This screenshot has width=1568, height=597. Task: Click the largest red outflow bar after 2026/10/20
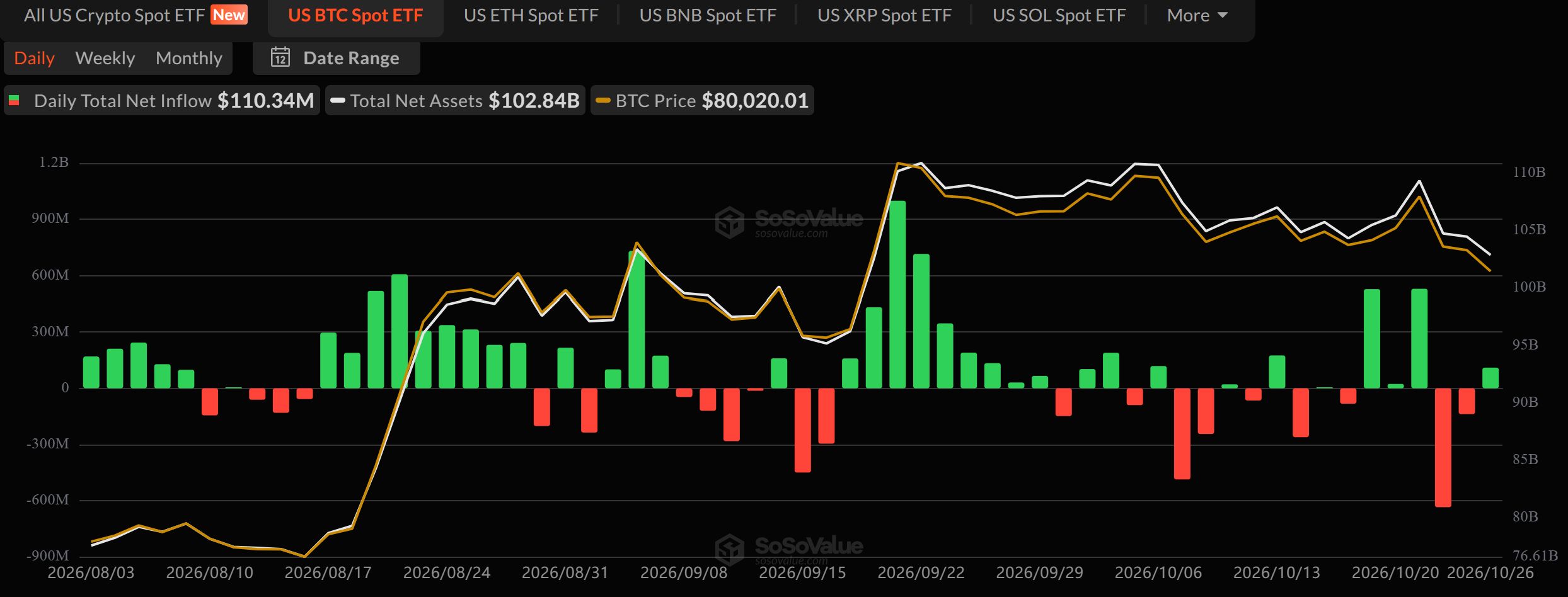pyautogui.click(x=1443, y=447)
